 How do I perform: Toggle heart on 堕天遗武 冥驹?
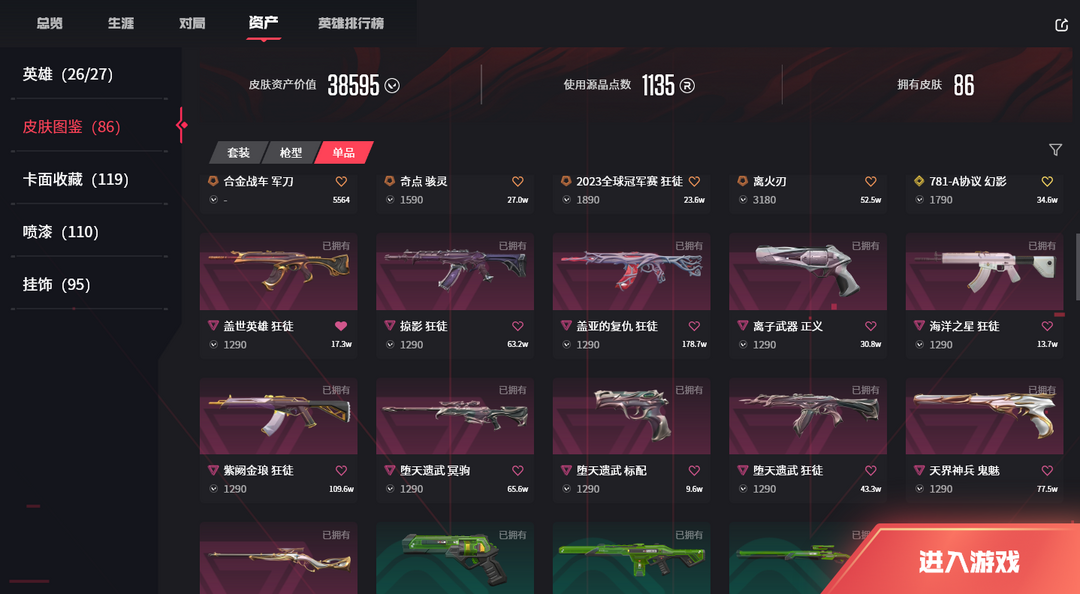pos(517,471)
